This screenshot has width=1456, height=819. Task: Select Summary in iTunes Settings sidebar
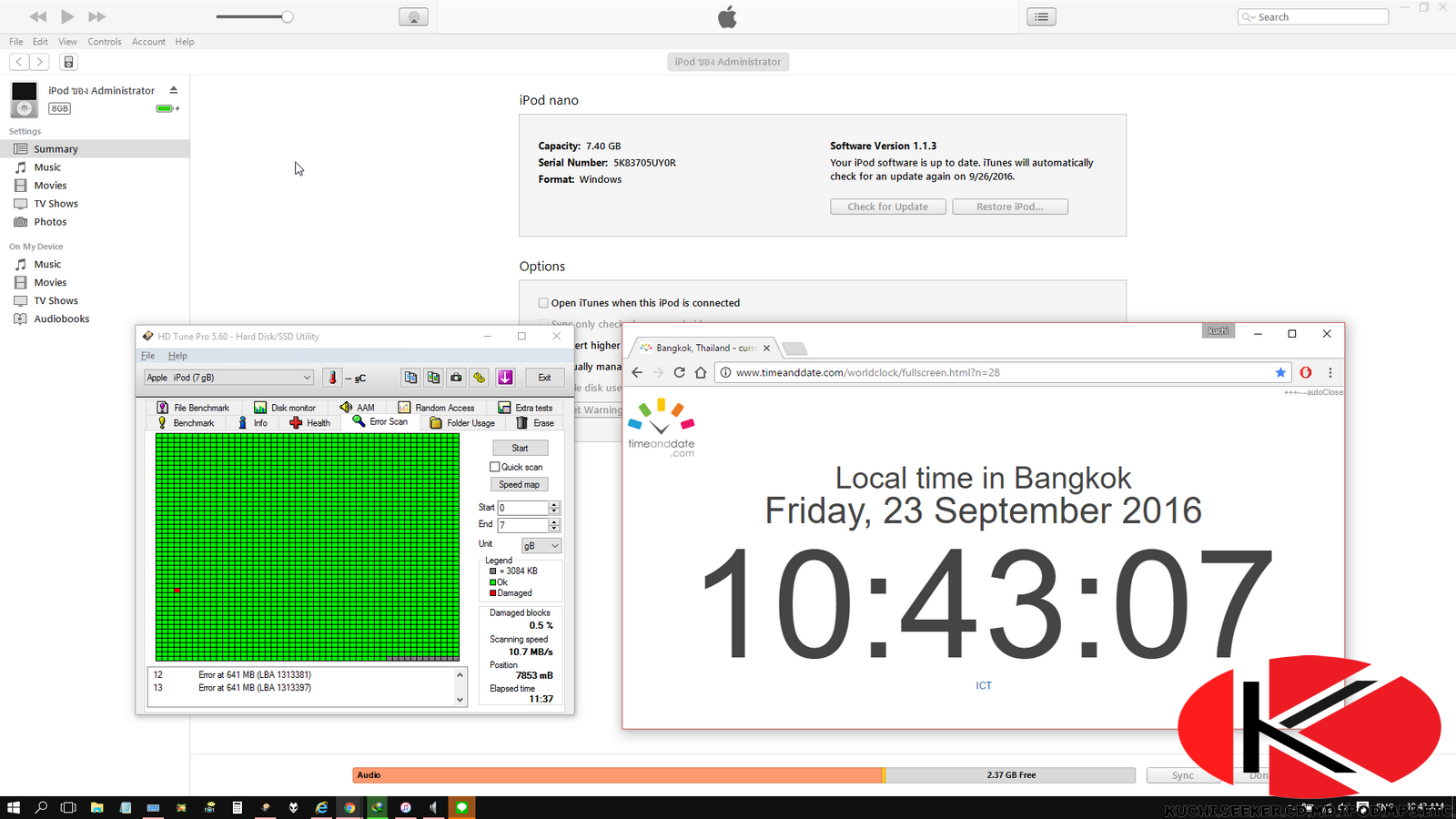[95, 148]
